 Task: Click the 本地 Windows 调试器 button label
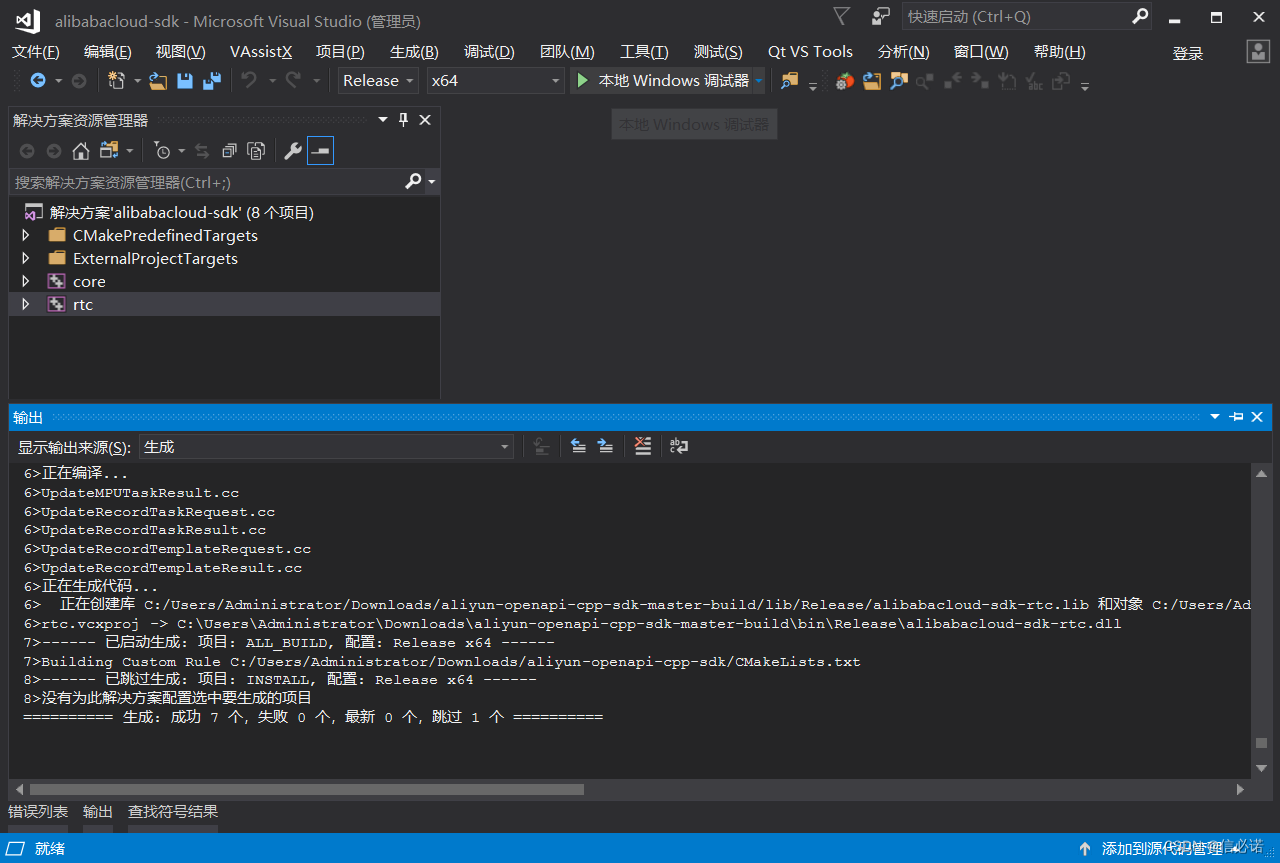coord(674,81)
